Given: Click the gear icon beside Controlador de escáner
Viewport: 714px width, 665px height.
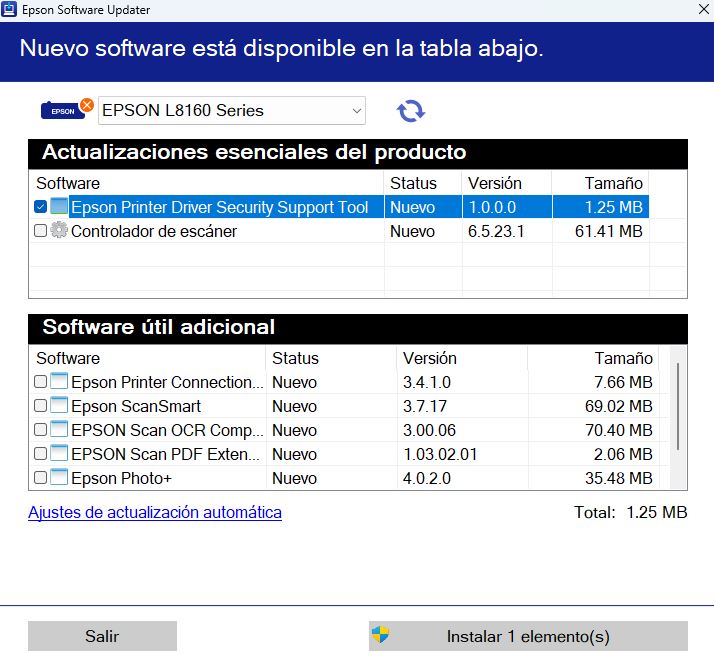Looking at the screenshot, I should 59,230.
